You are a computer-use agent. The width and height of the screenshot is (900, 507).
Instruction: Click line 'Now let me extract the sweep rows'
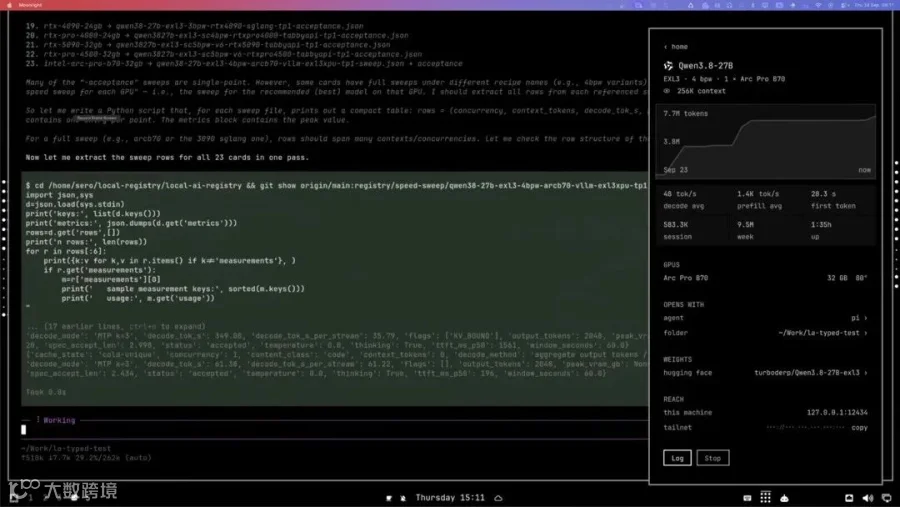pyautogui.click(x=167, y=157)
